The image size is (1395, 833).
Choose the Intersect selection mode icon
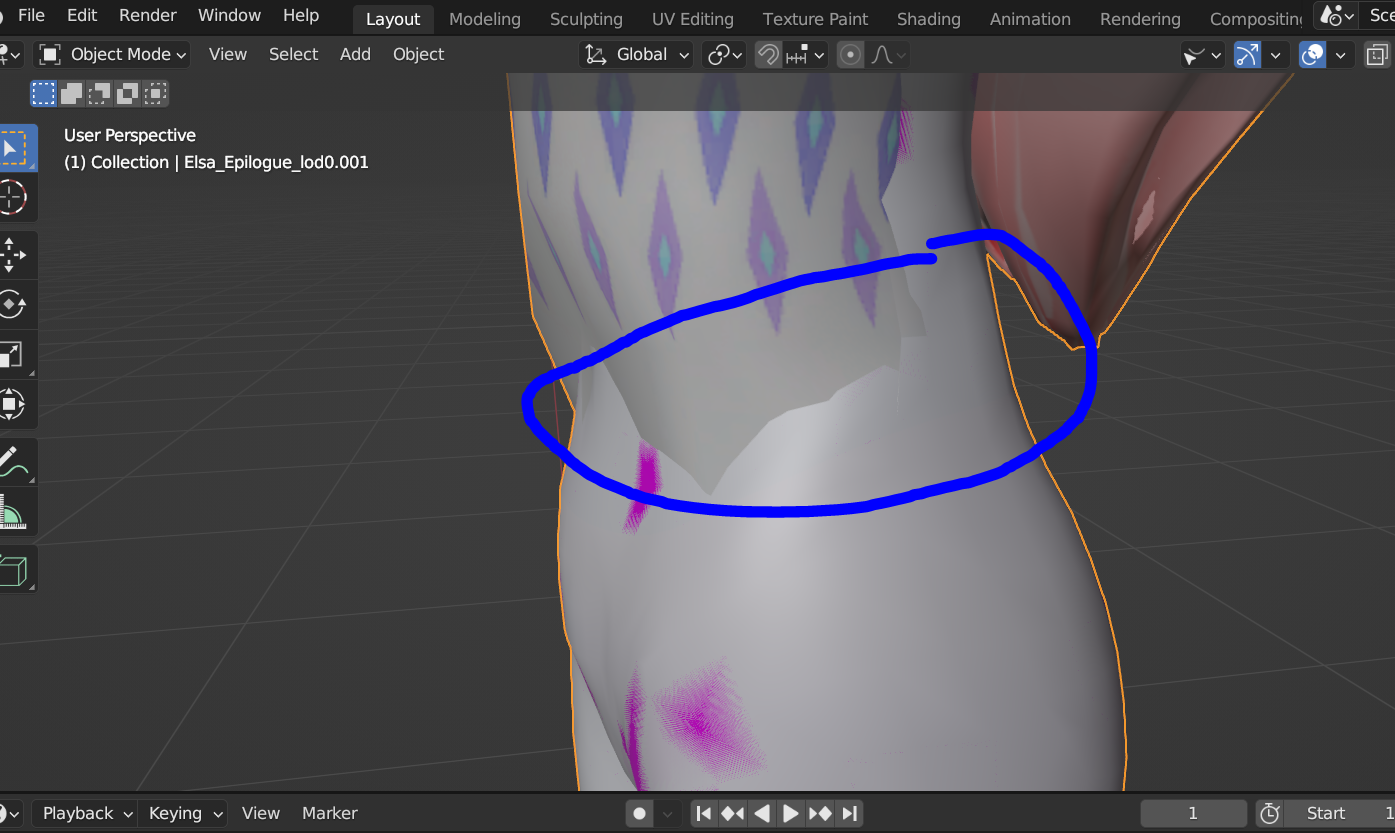(155, 94)
